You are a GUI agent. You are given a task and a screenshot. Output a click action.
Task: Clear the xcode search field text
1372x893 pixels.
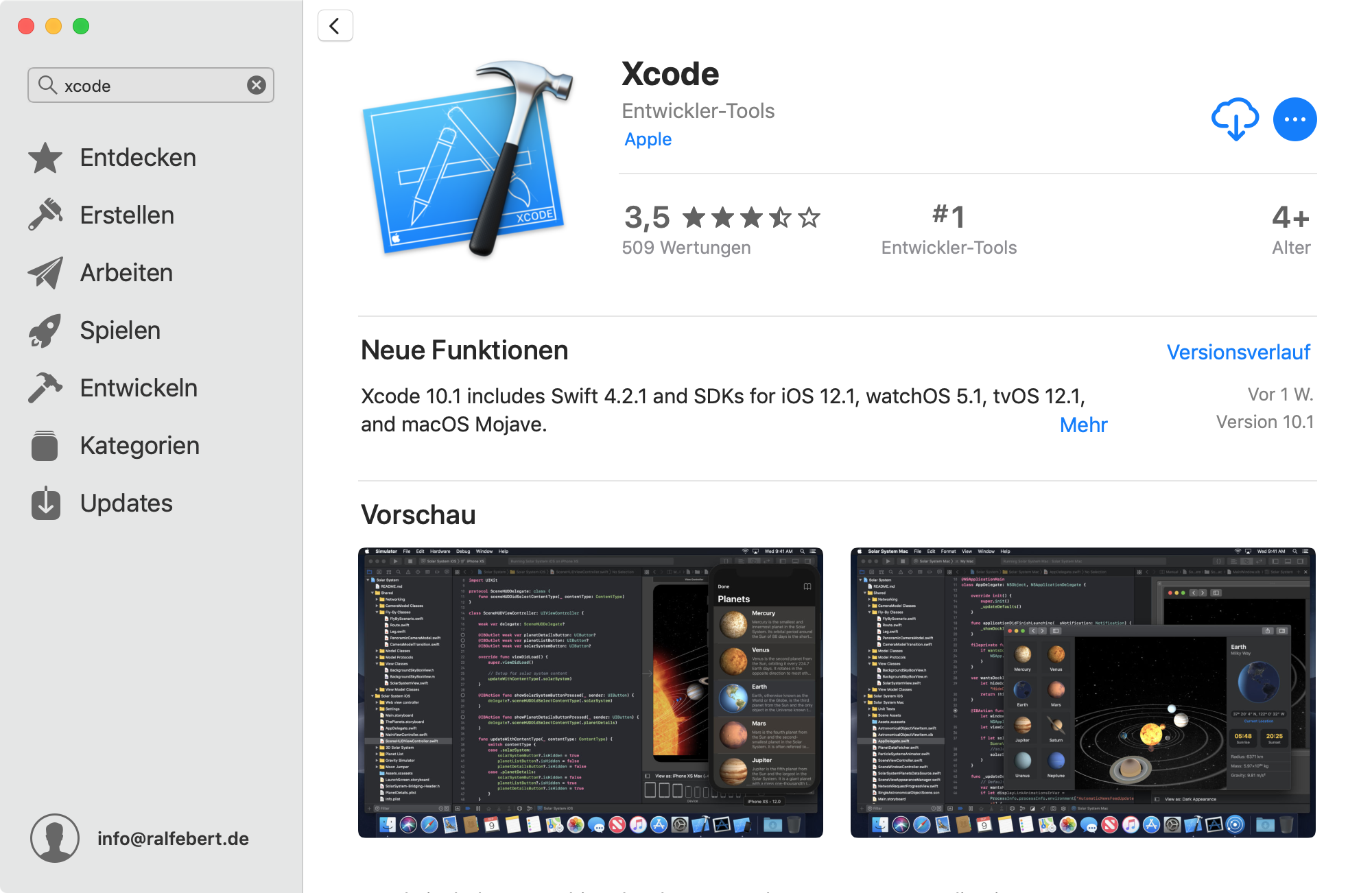tap(256, 85)
